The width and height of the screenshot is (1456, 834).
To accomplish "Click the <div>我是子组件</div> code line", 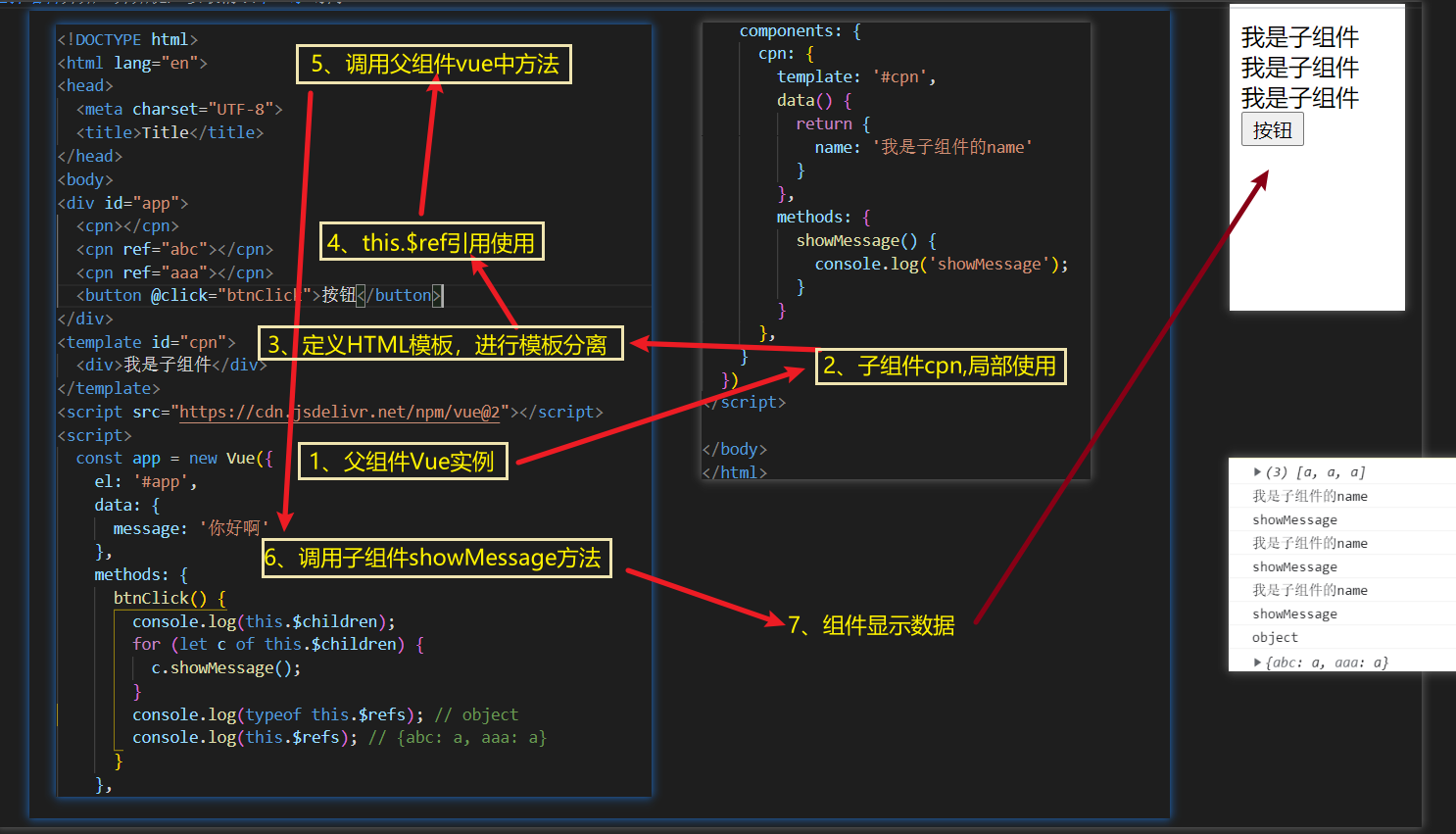I will pyautogui.click(x=171, y=365).
